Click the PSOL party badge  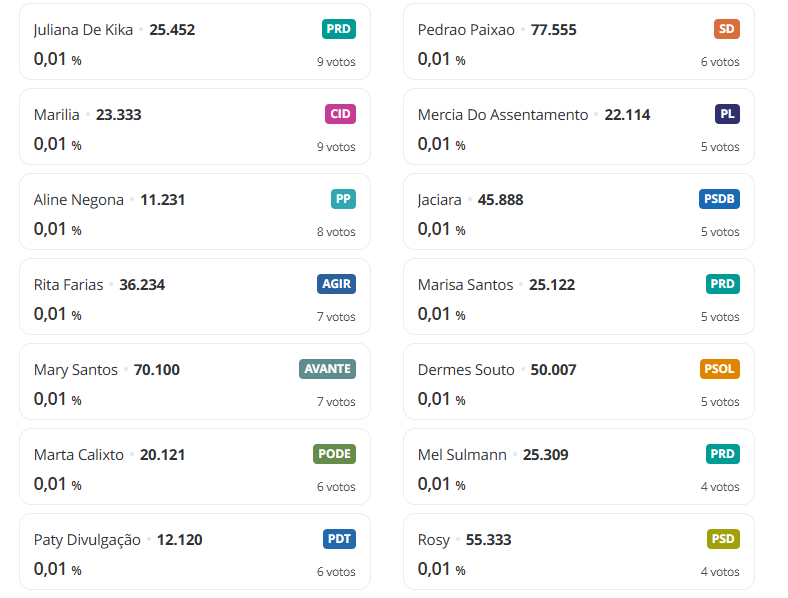tap(719, 369)
